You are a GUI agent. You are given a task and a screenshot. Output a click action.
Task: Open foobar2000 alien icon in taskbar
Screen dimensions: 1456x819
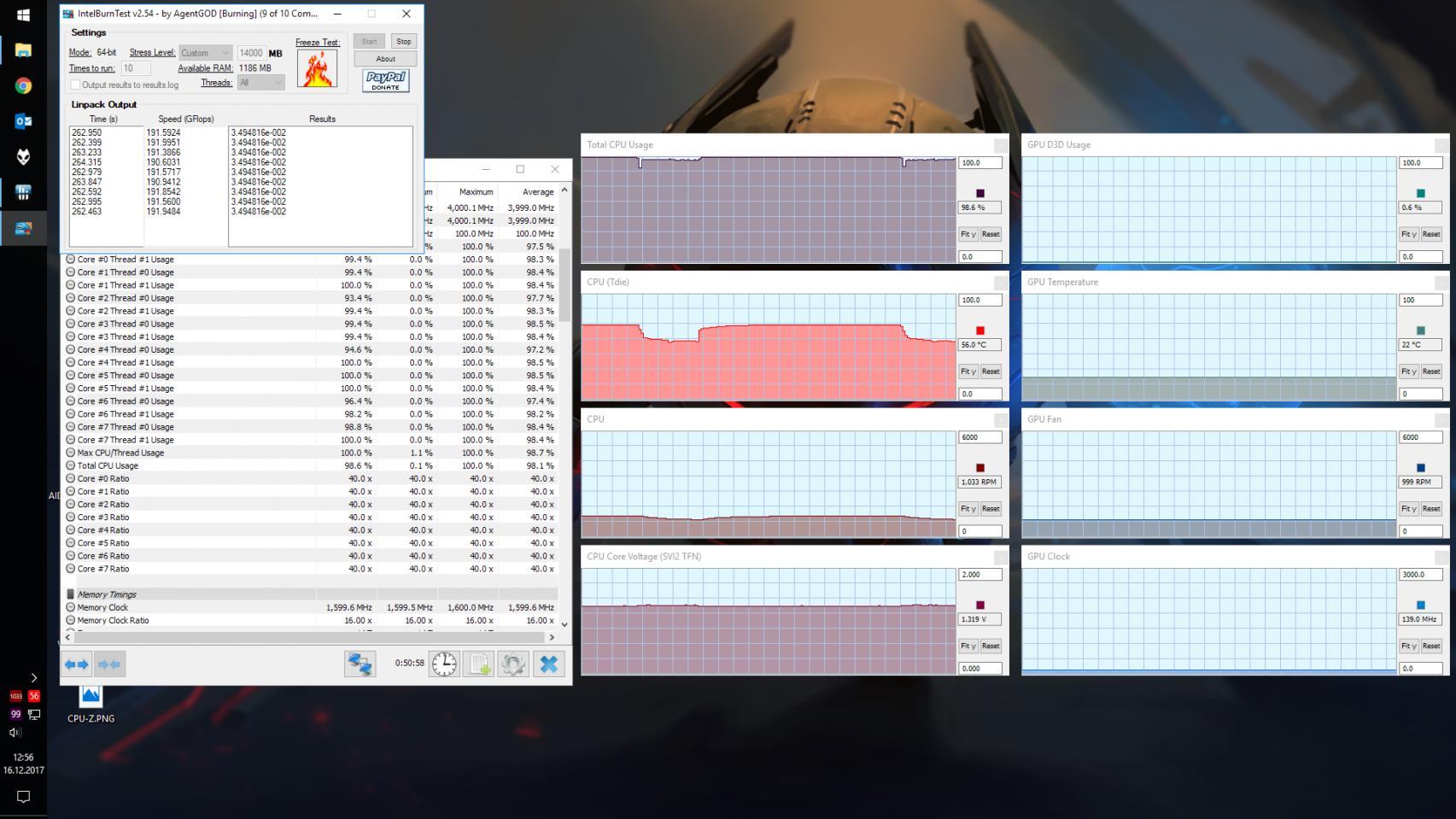pos(23,156)
